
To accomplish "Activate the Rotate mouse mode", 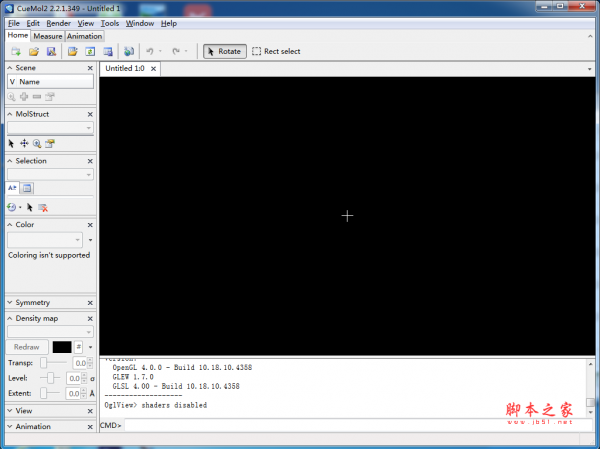I will click(x=225, y=51).
